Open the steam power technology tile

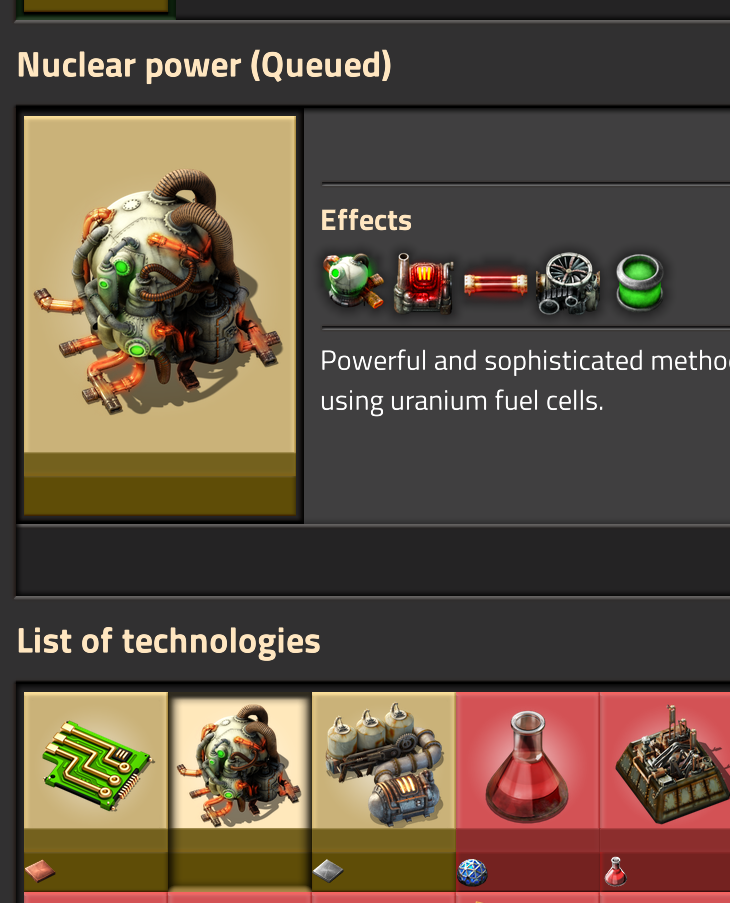tap(383, 791)
